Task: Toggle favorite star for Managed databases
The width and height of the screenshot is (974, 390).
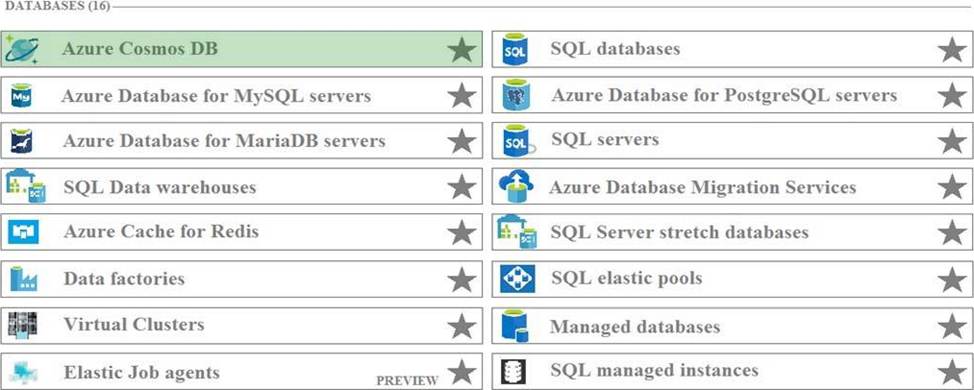Action: tap(952, 325)
